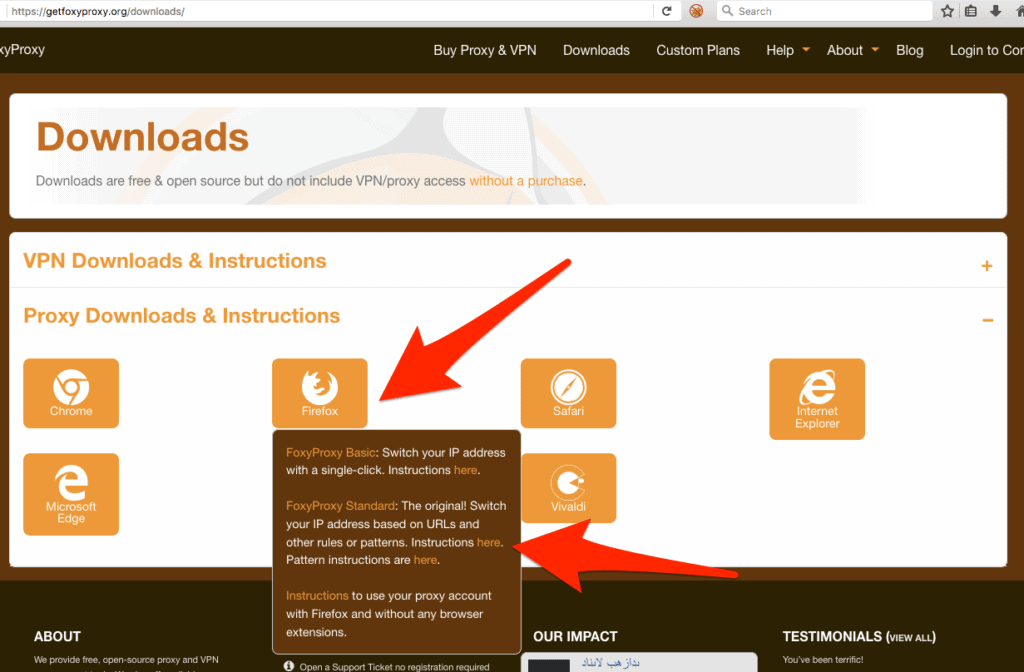Open the Internet Explorer download tile
Screen dimensions: 1024x672
817,399
